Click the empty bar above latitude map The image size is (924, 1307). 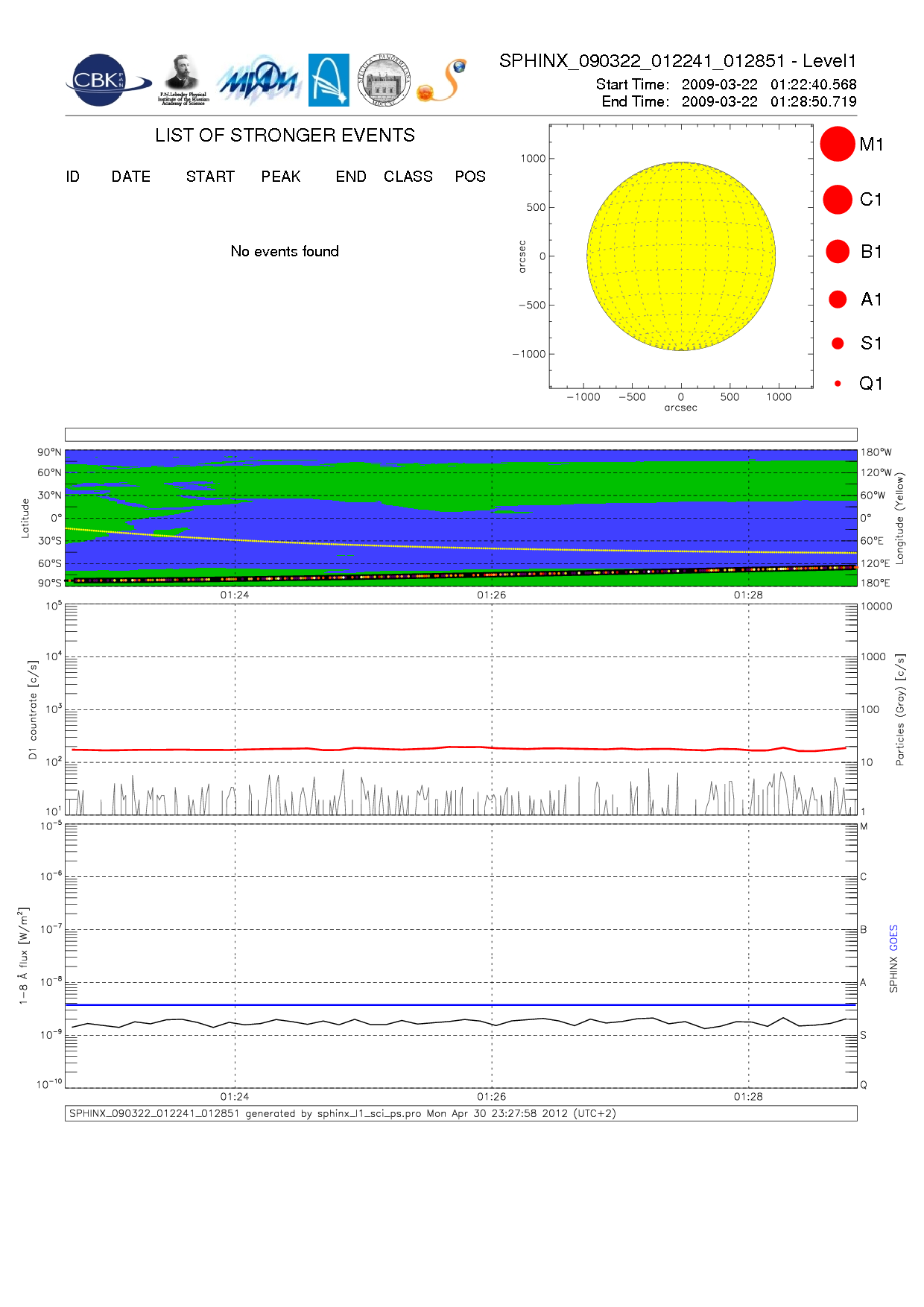tap(461, 434)
